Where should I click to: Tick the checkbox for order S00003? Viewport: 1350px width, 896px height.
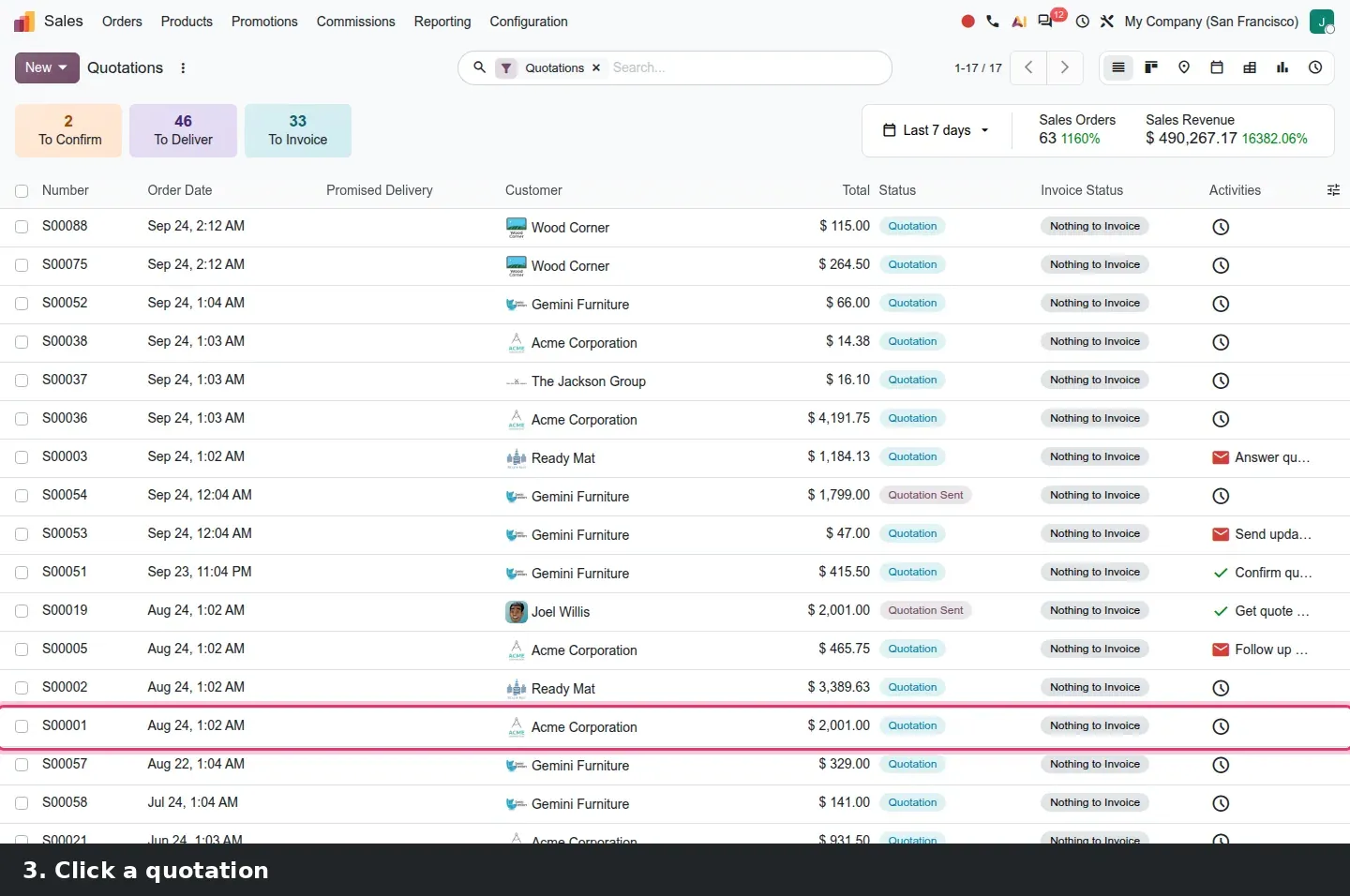(x=22, y=457)
